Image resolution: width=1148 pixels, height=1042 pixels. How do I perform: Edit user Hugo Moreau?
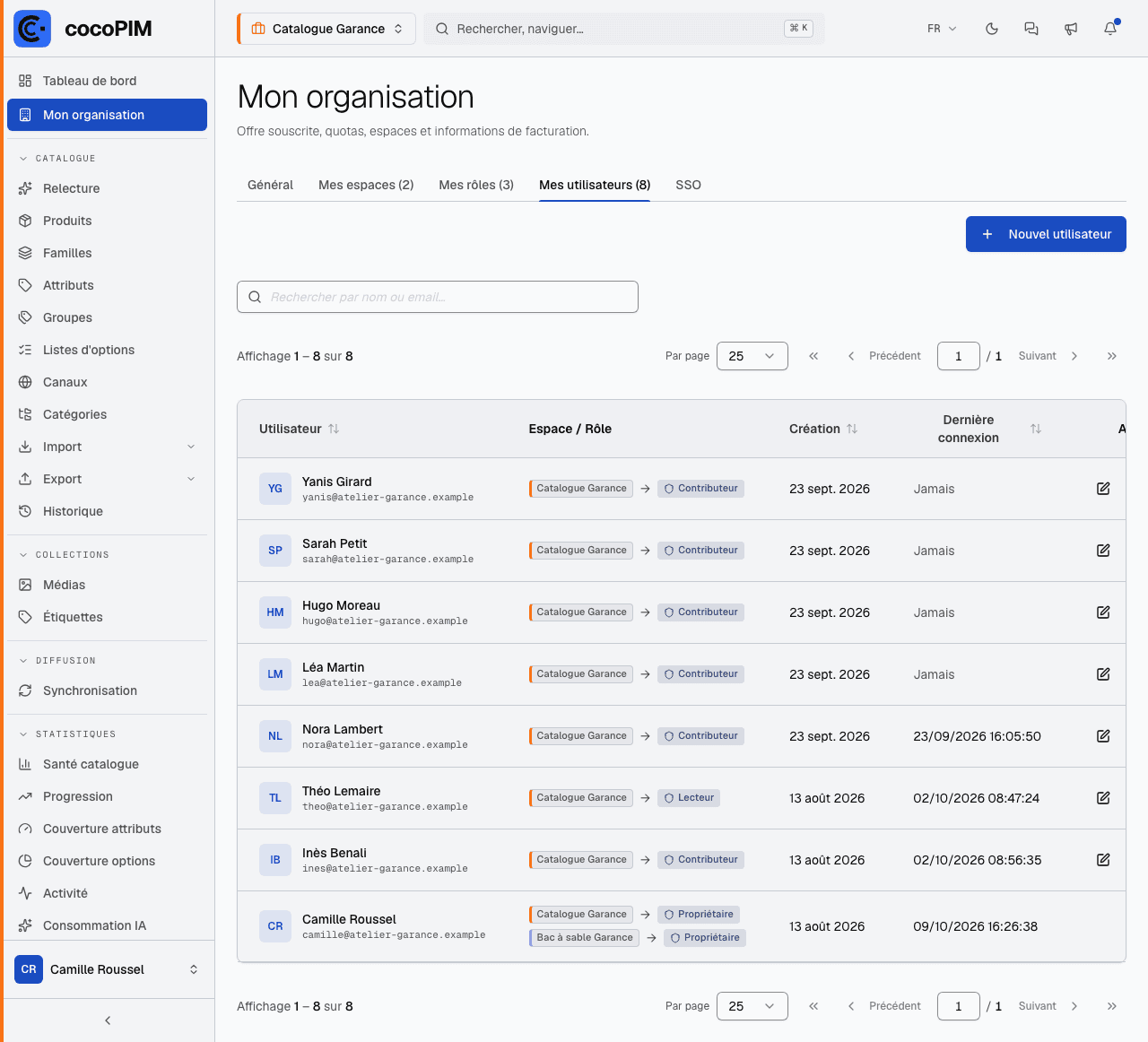1103,612
